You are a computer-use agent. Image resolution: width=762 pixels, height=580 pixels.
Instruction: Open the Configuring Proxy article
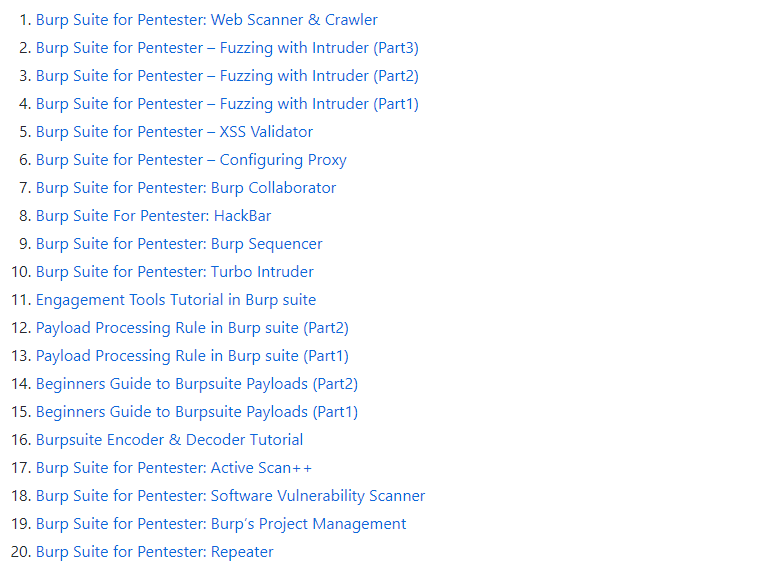tap(191, 160)
